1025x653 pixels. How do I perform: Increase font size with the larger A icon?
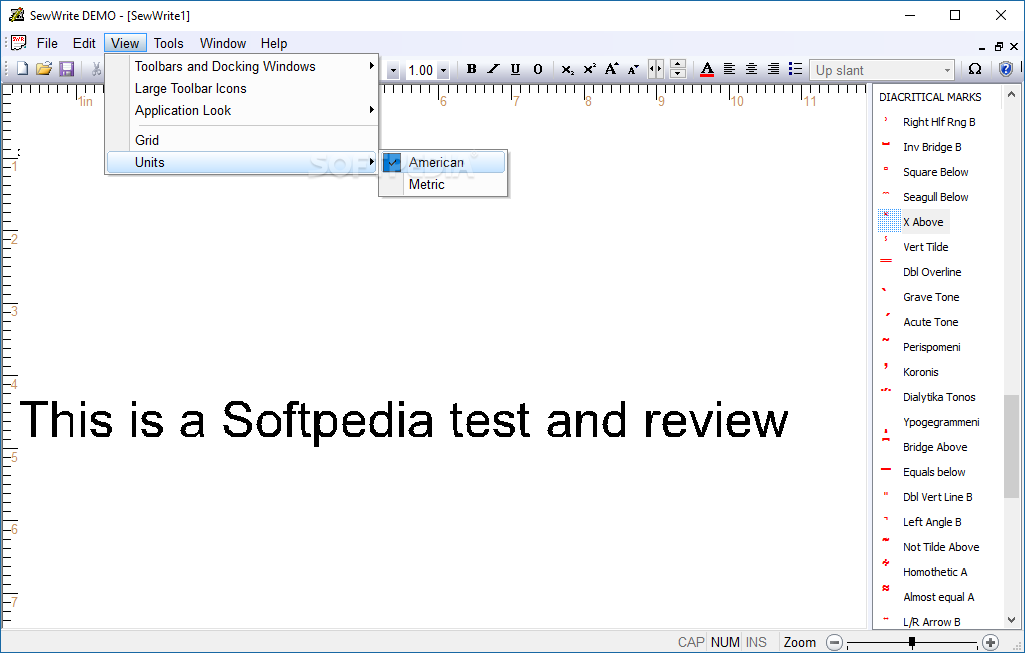tap(611, 69)
